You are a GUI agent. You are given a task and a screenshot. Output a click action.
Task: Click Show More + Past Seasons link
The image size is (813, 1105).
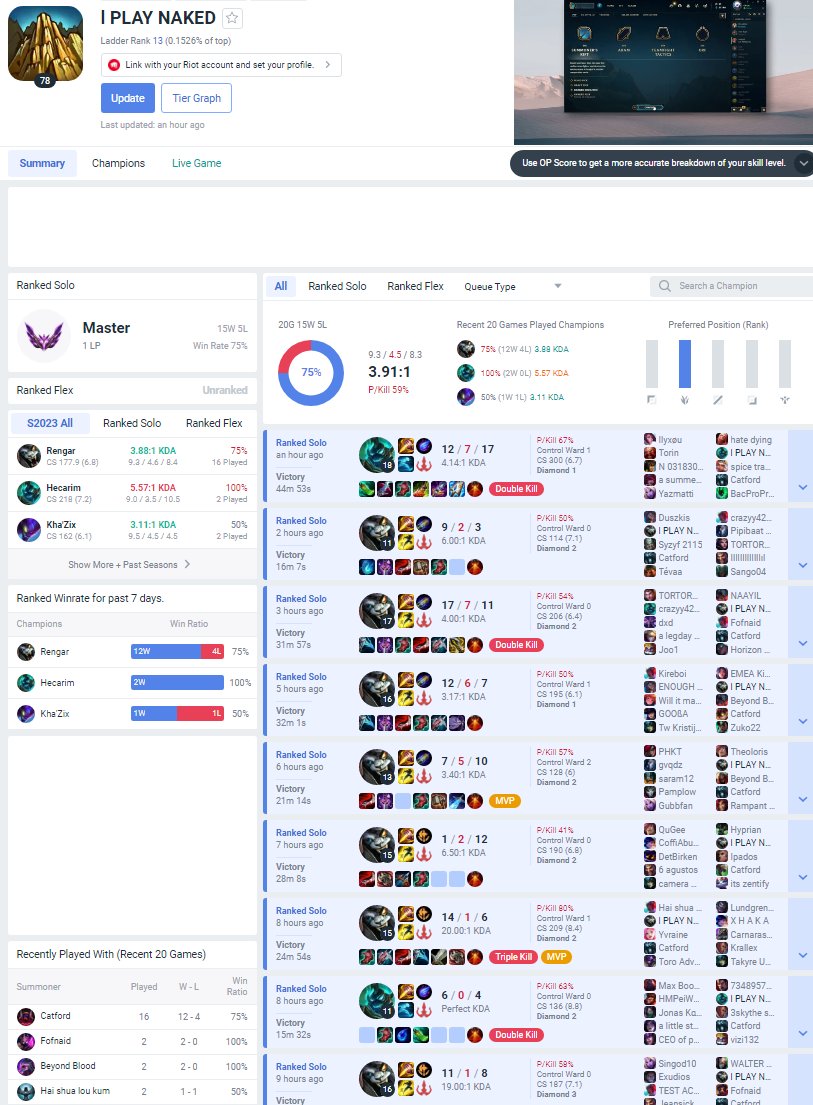click(x=130, y=564)
